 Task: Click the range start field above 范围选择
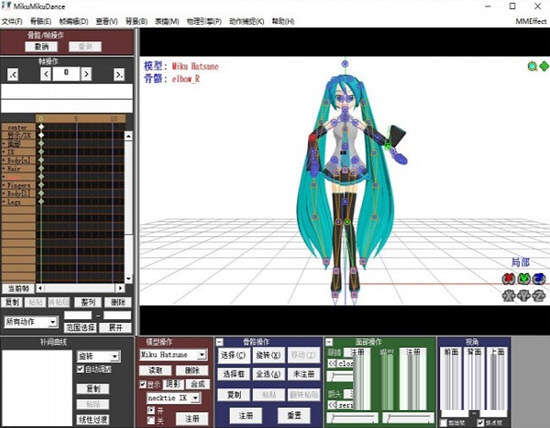[x=78, y=315]
